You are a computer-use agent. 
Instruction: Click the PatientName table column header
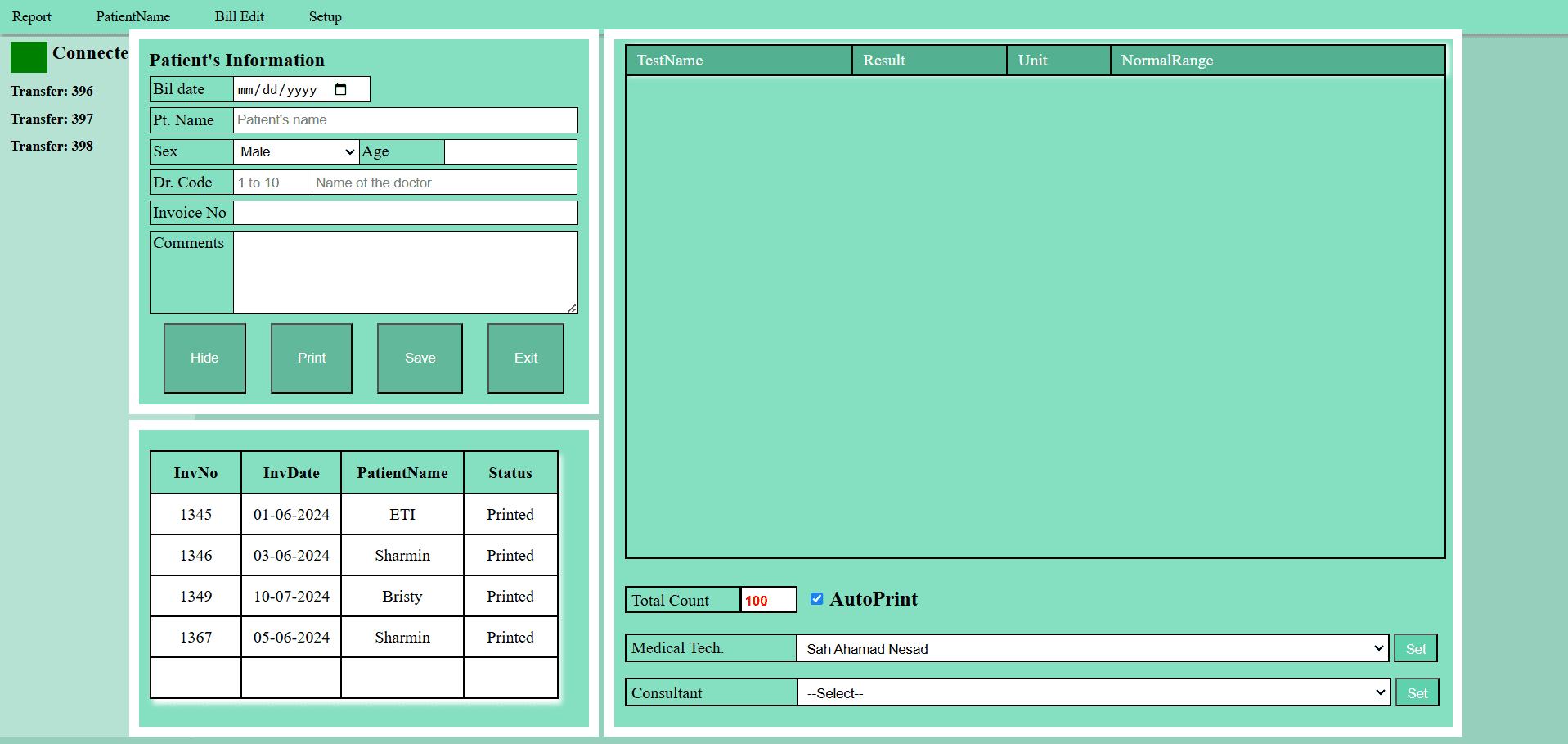tap(402, 472)
